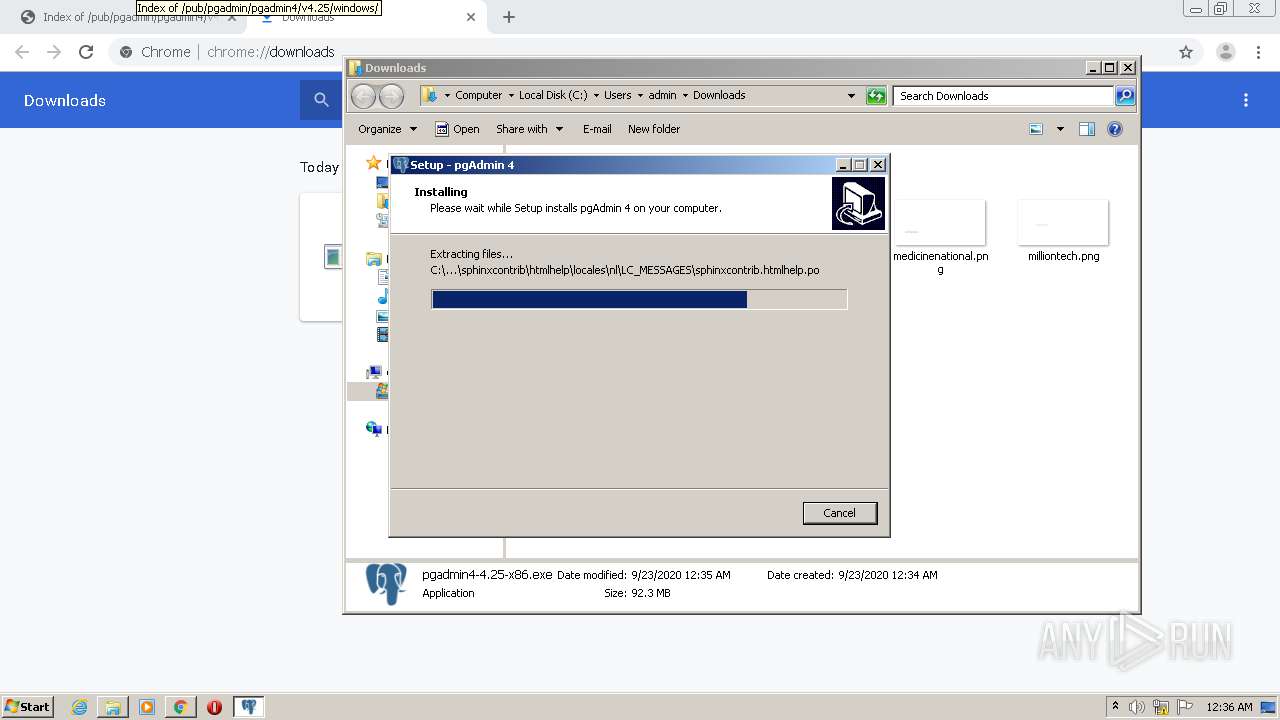Click the Search Downloads field
1280x720 pixels.
pyautogui.click(x=1003, y=96)
